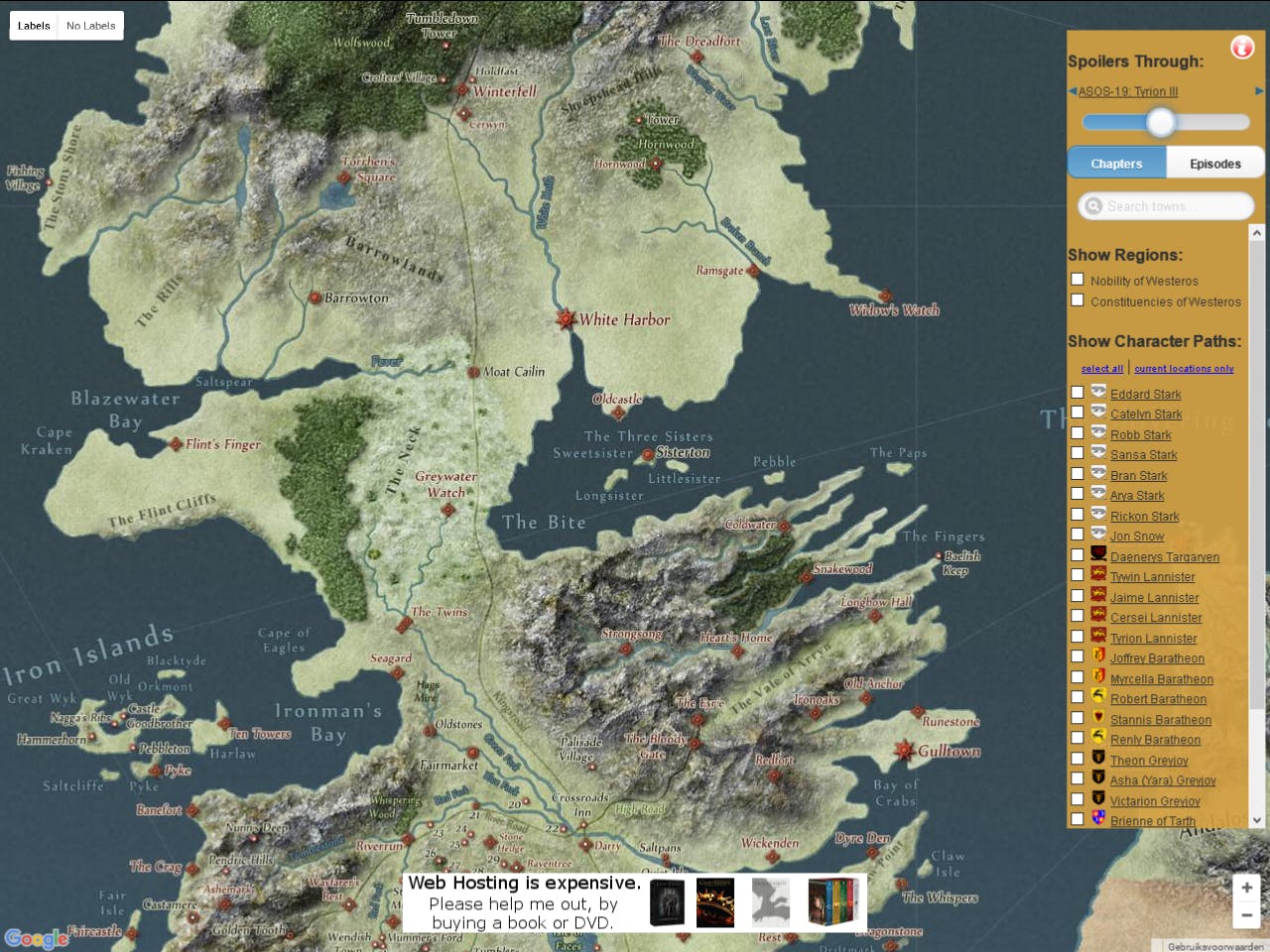Click the 'select all' character paths link
This screenshot has width=1270, height=952.
[1101, 368]
